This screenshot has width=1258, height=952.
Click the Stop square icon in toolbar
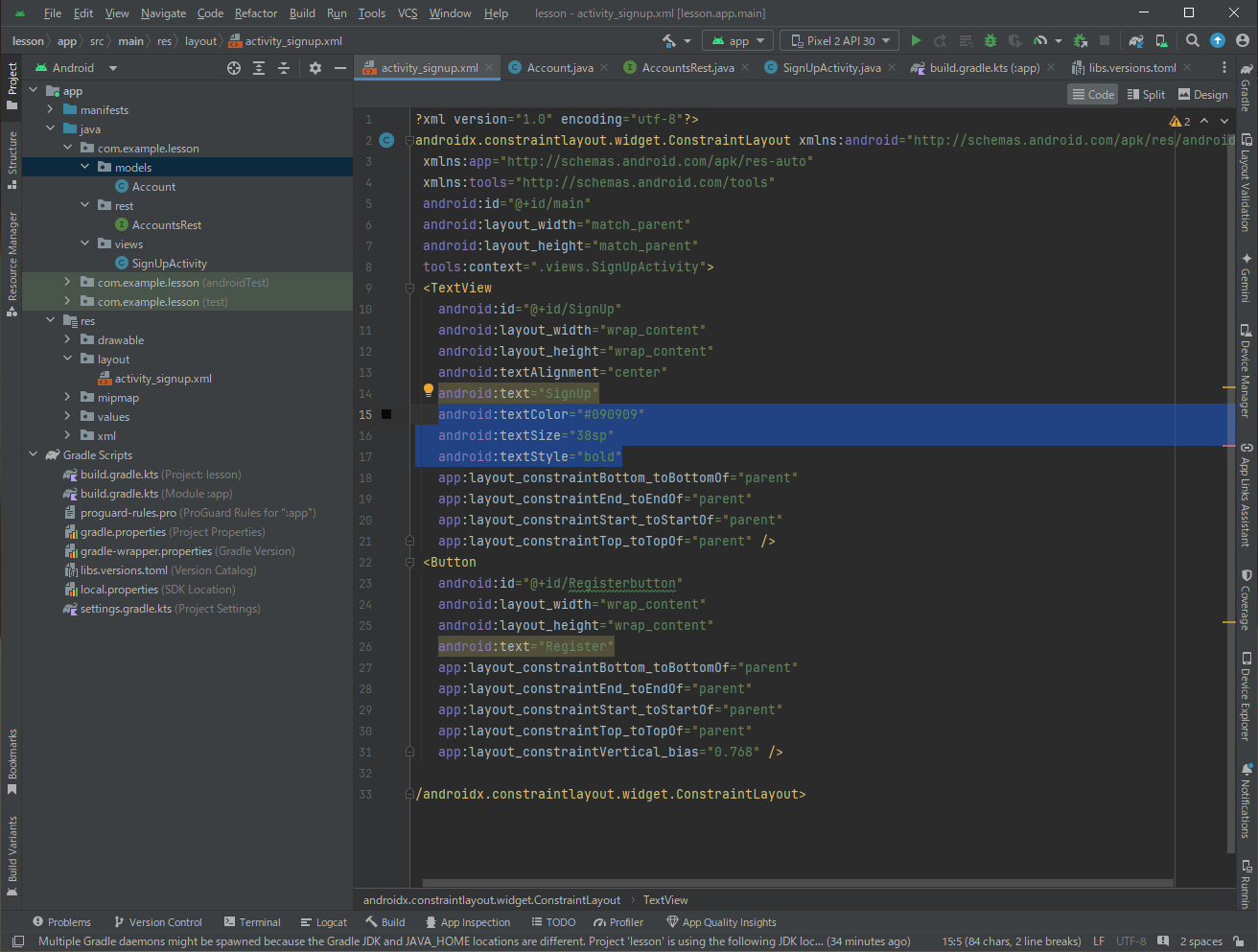click(1105, 41)
